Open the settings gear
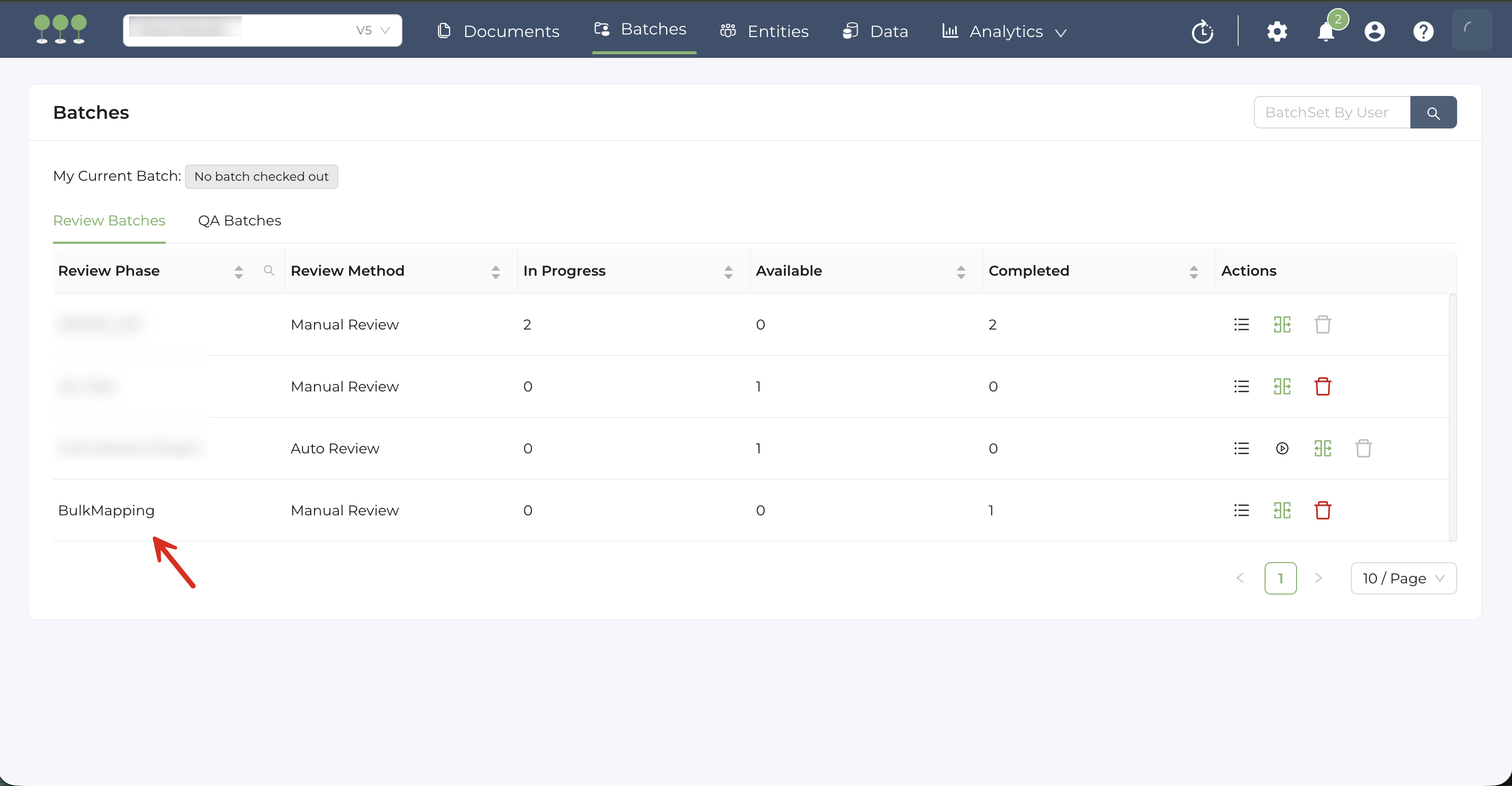 point(1277,31)
